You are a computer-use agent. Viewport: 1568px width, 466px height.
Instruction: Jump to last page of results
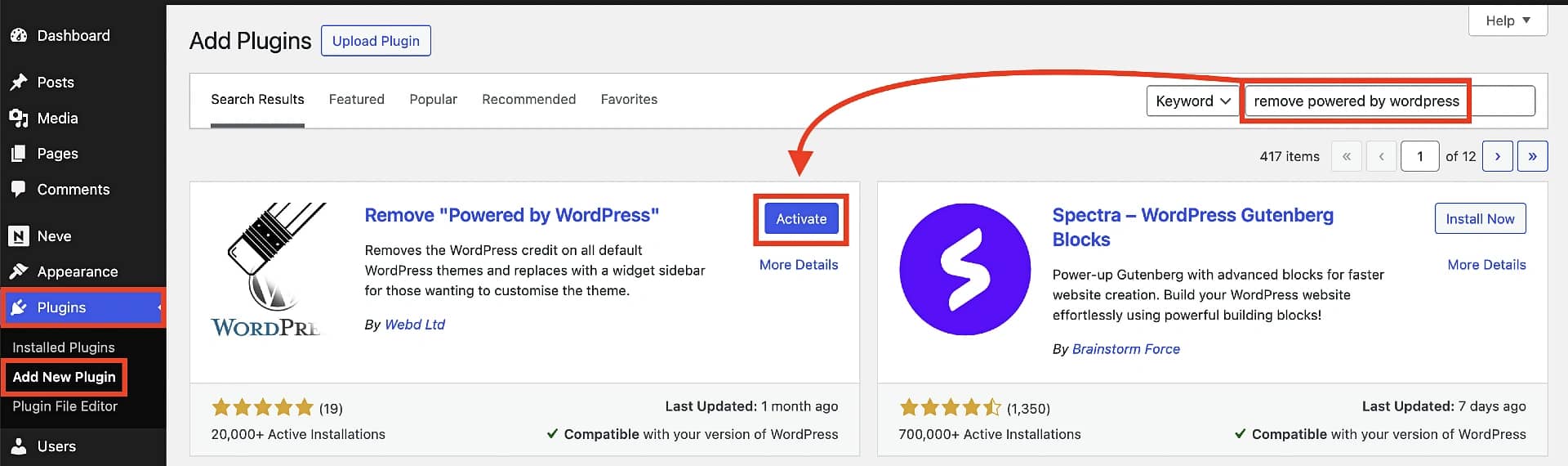coord(1532,156)
